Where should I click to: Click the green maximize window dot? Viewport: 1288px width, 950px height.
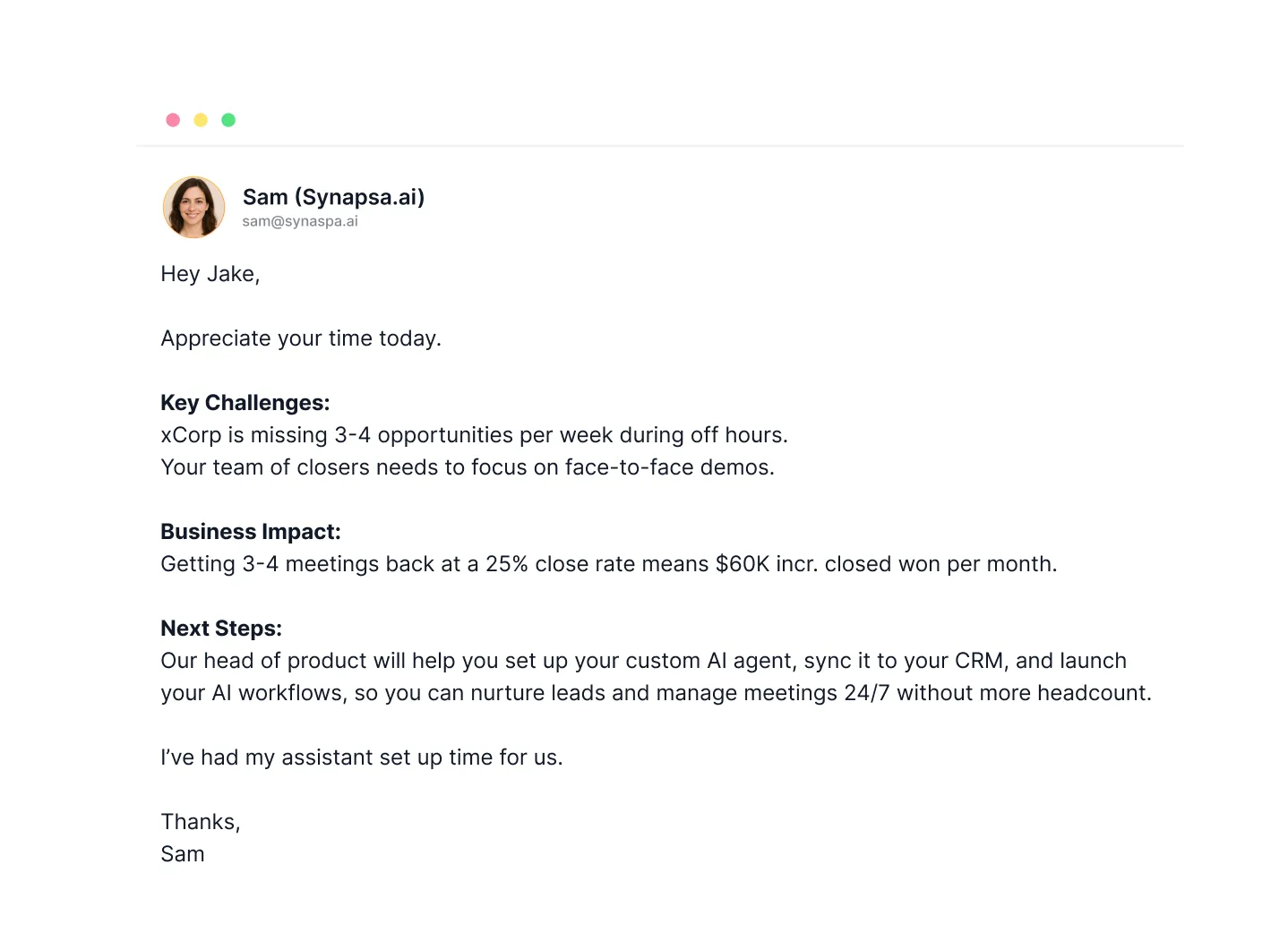[228, 120]
